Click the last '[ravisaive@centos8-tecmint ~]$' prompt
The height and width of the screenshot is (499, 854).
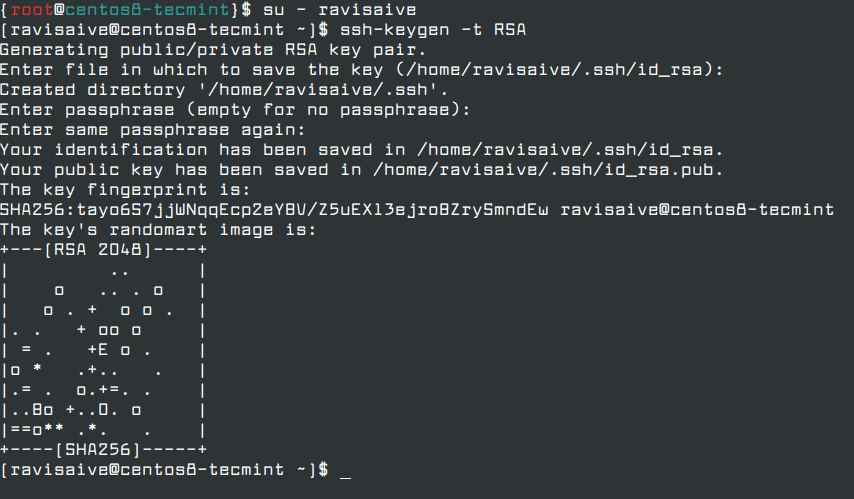[x=164, y=470]
